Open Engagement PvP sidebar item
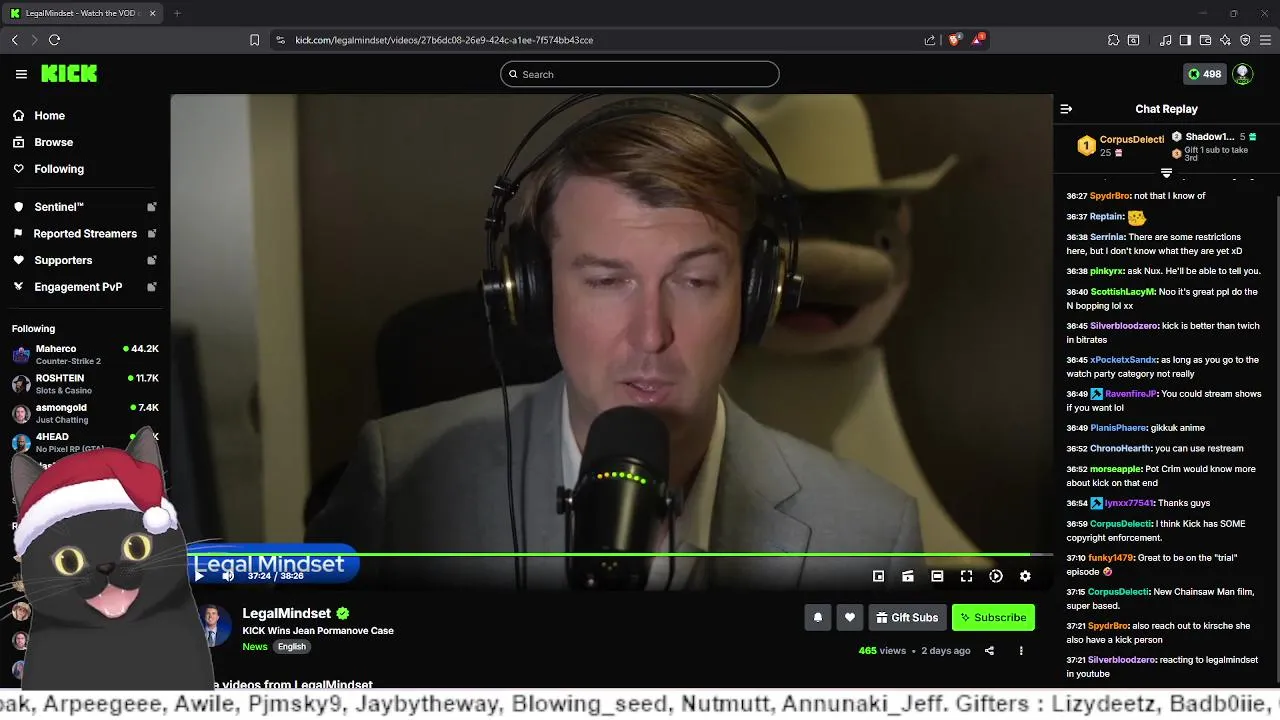The height and width of the screenshot is (720, 1280). coord(82,287)
